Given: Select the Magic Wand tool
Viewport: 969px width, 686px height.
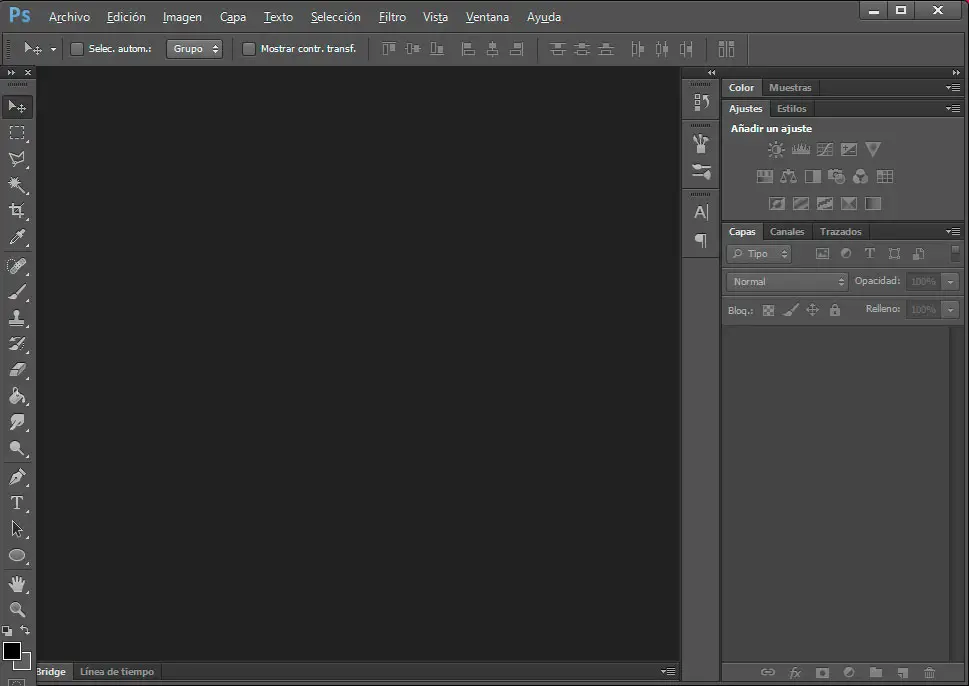Looking at the screenshot, I should pos(17,185).
